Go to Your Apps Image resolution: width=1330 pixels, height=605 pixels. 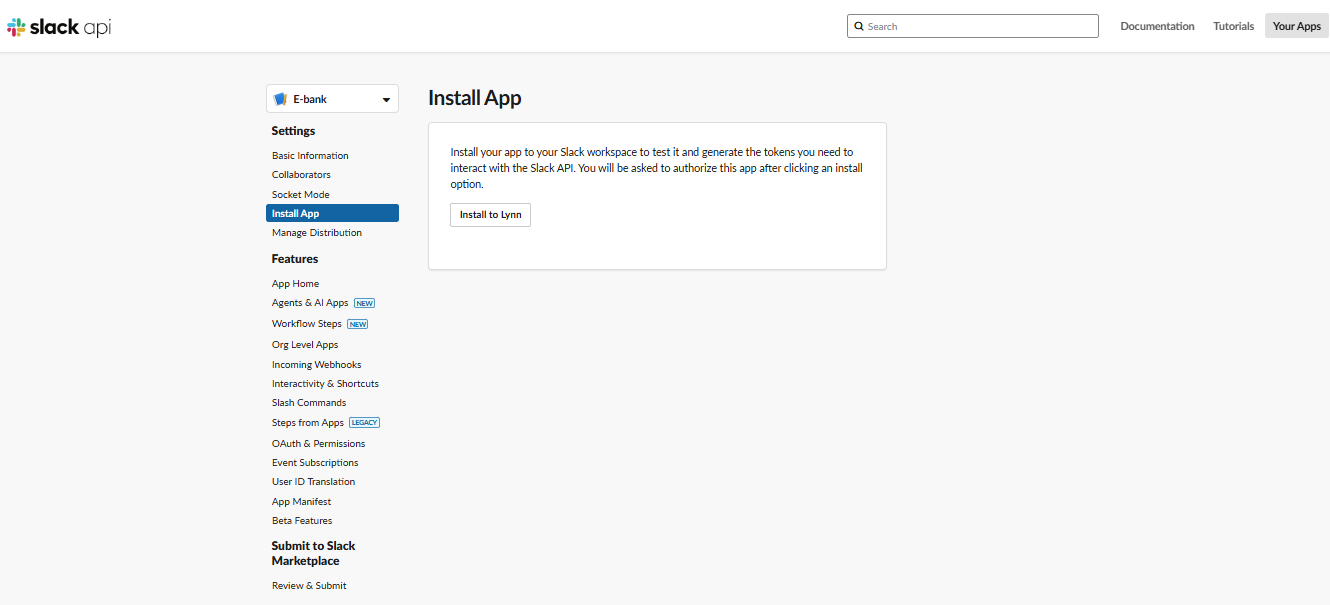coord(1296,26)
